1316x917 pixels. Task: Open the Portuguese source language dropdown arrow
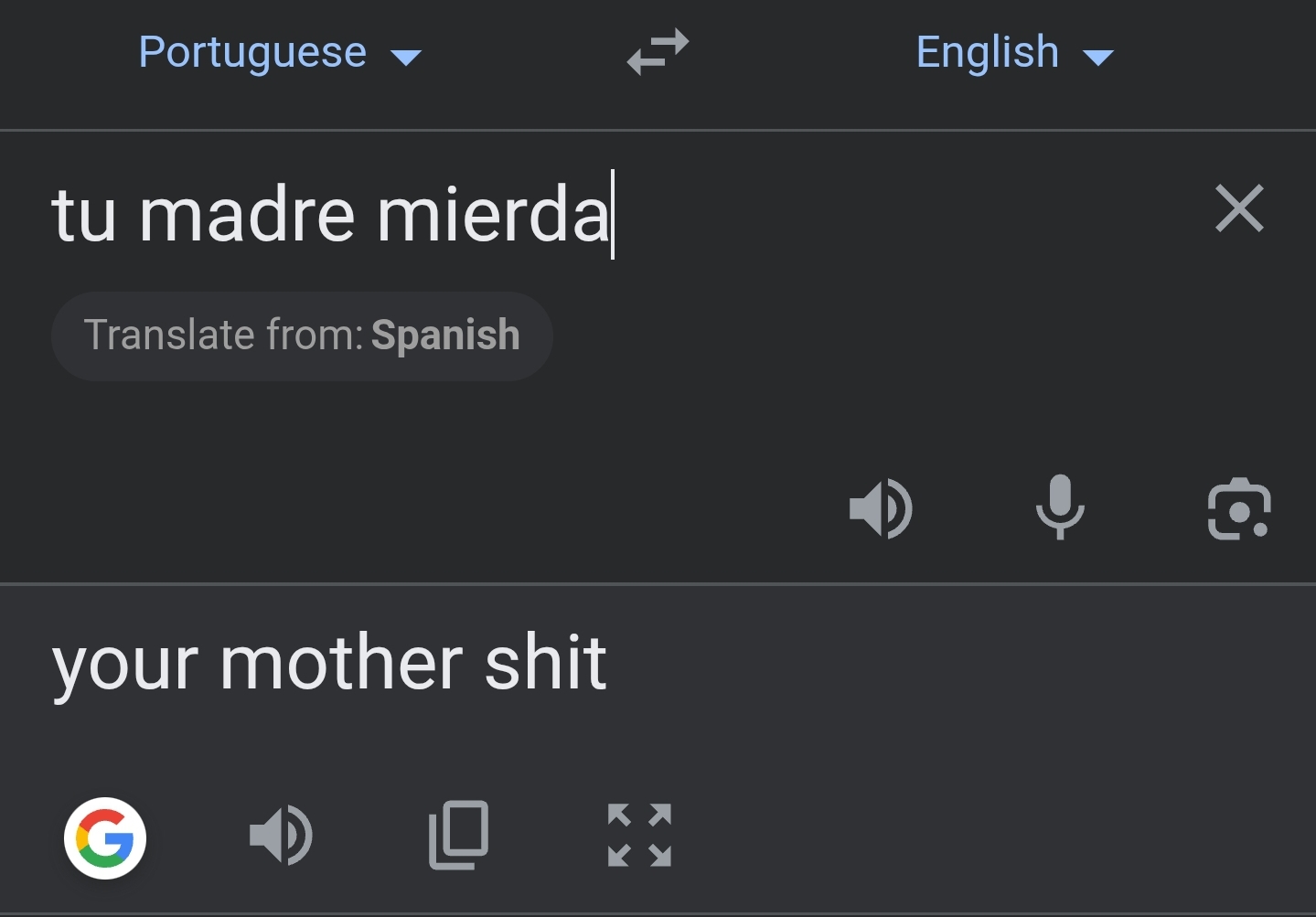click(x=406, y=58)
